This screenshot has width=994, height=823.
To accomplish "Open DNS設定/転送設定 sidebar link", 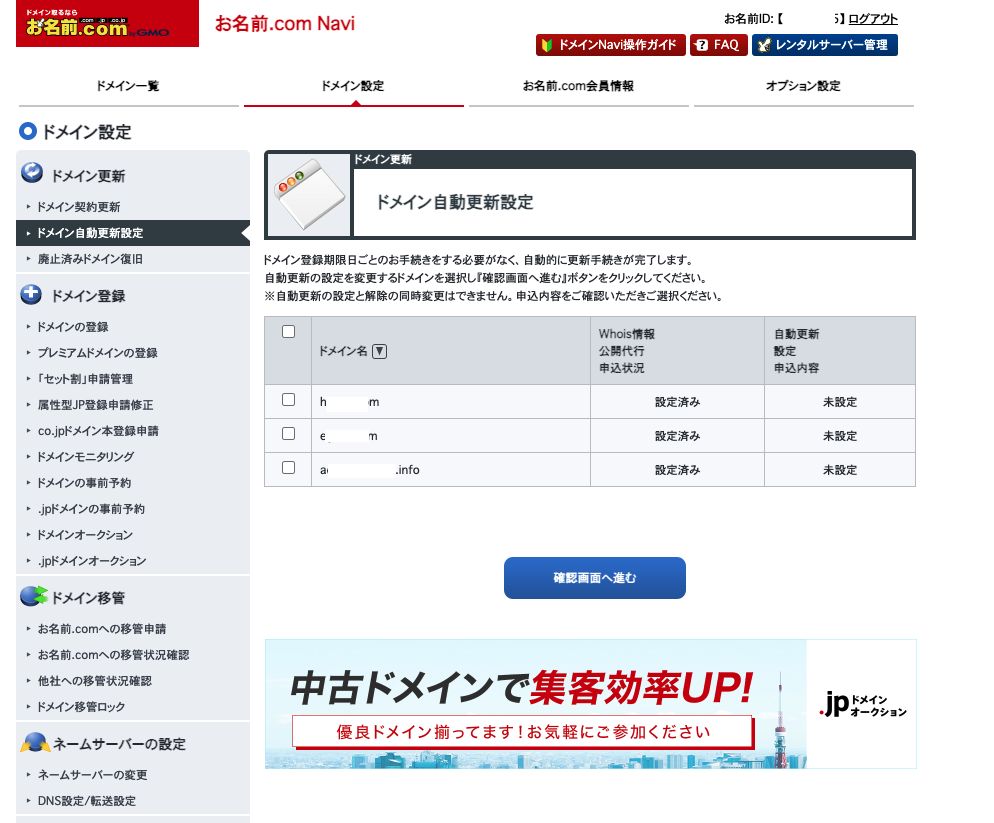I will coord(87,800).
